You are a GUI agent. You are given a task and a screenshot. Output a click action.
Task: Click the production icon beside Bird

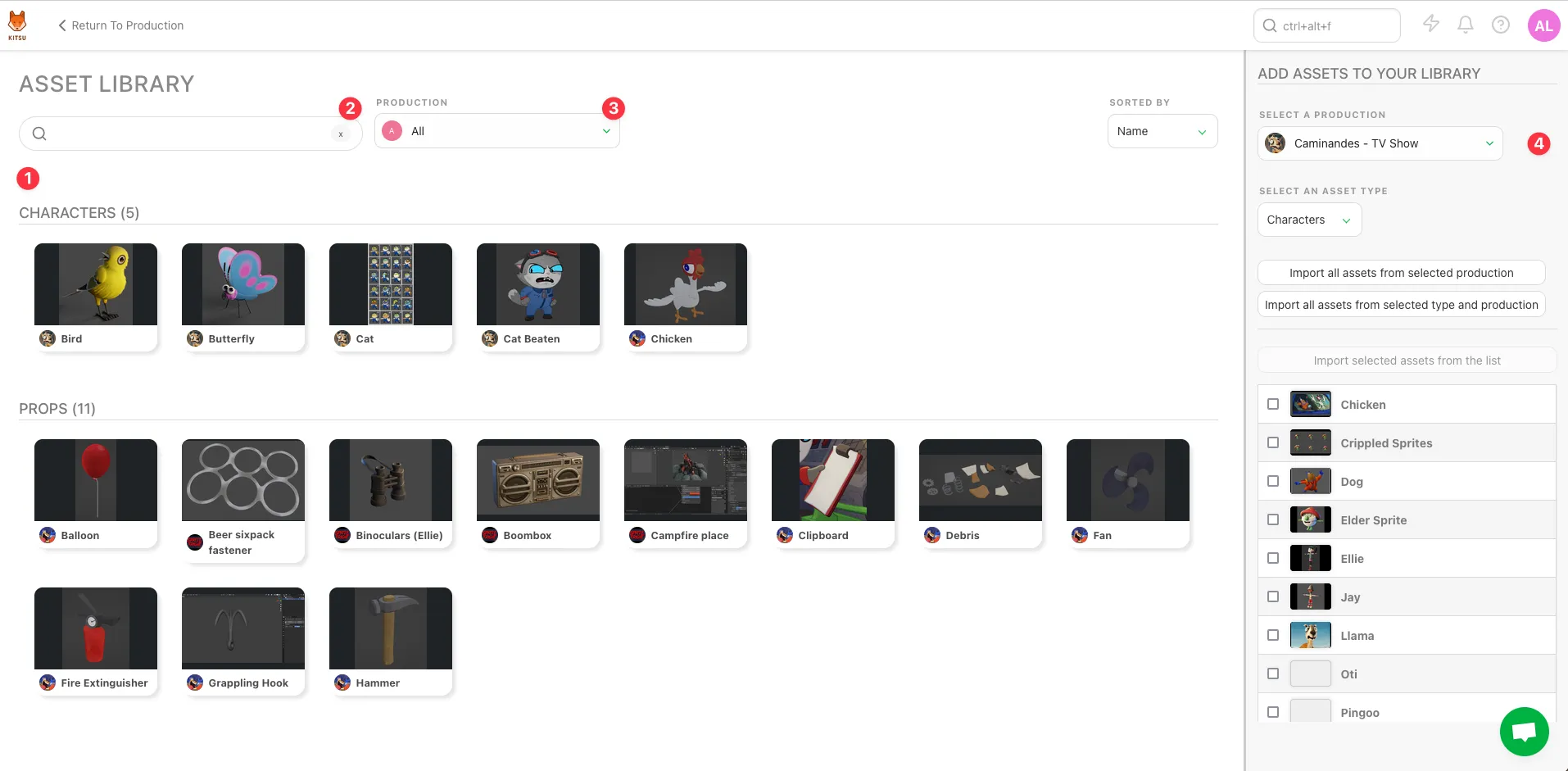pos(48,338)
